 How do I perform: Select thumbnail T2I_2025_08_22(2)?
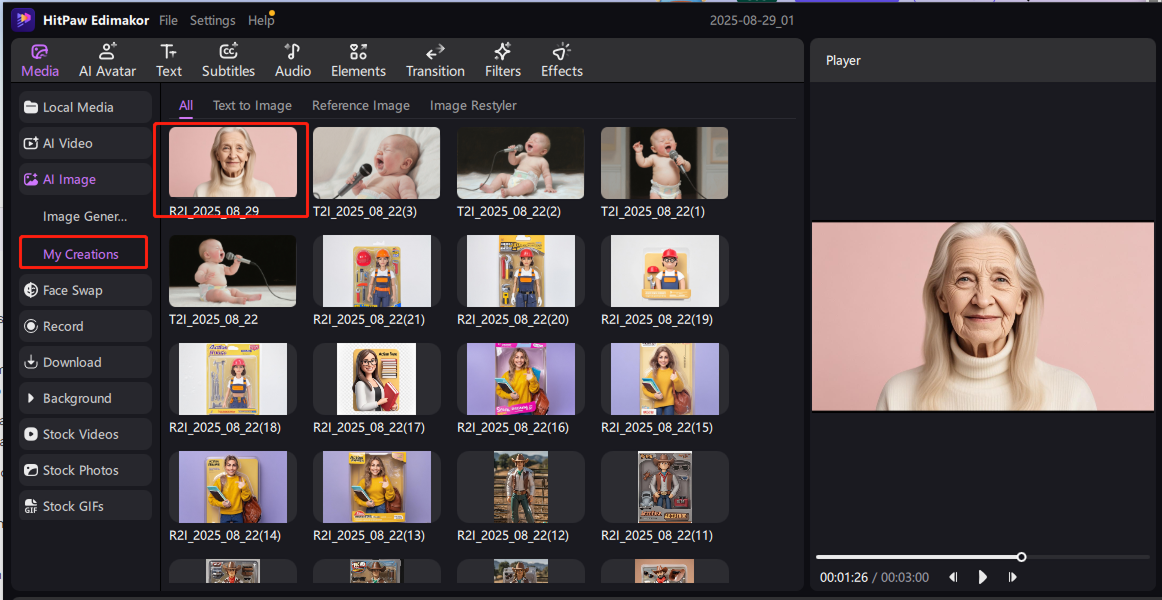[x=520, y=162]
